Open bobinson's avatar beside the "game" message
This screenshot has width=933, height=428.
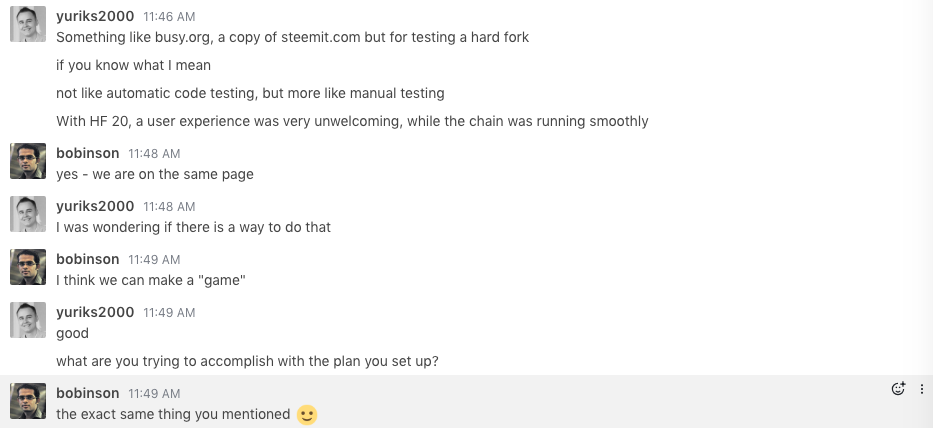pos(28,267)
